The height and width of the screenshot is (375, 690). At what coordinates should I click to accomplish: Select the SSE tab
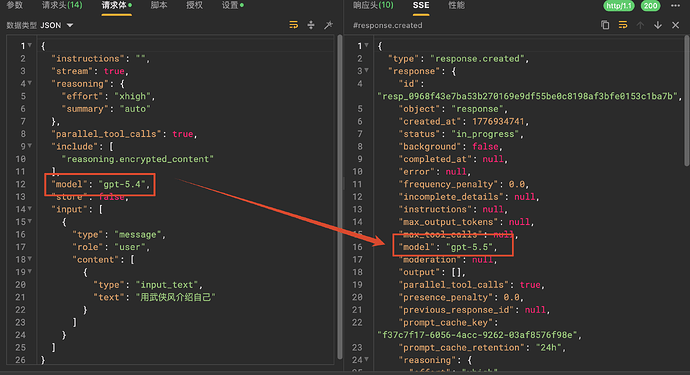[421, 5]
